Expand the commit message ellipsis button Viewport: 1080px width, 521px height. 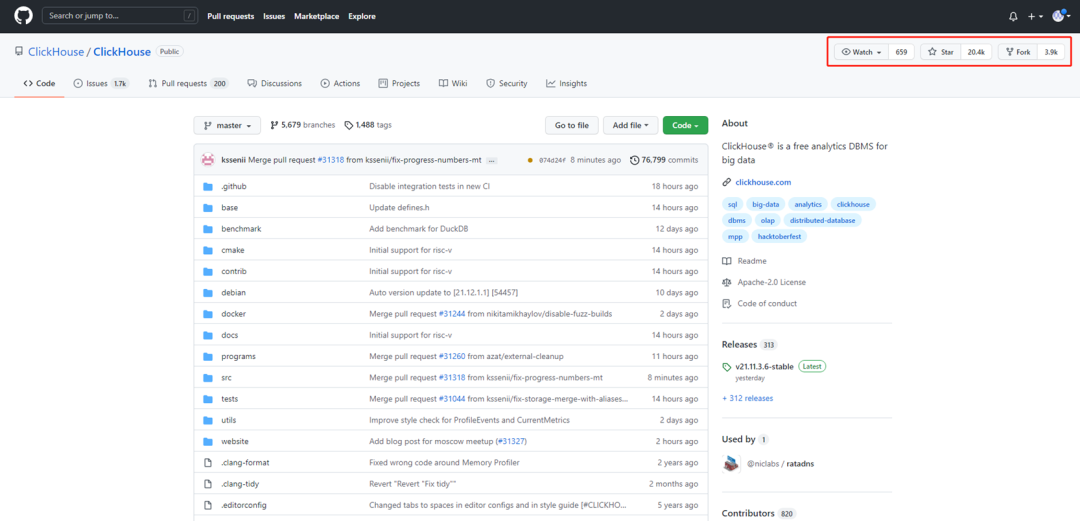point(492,161)
